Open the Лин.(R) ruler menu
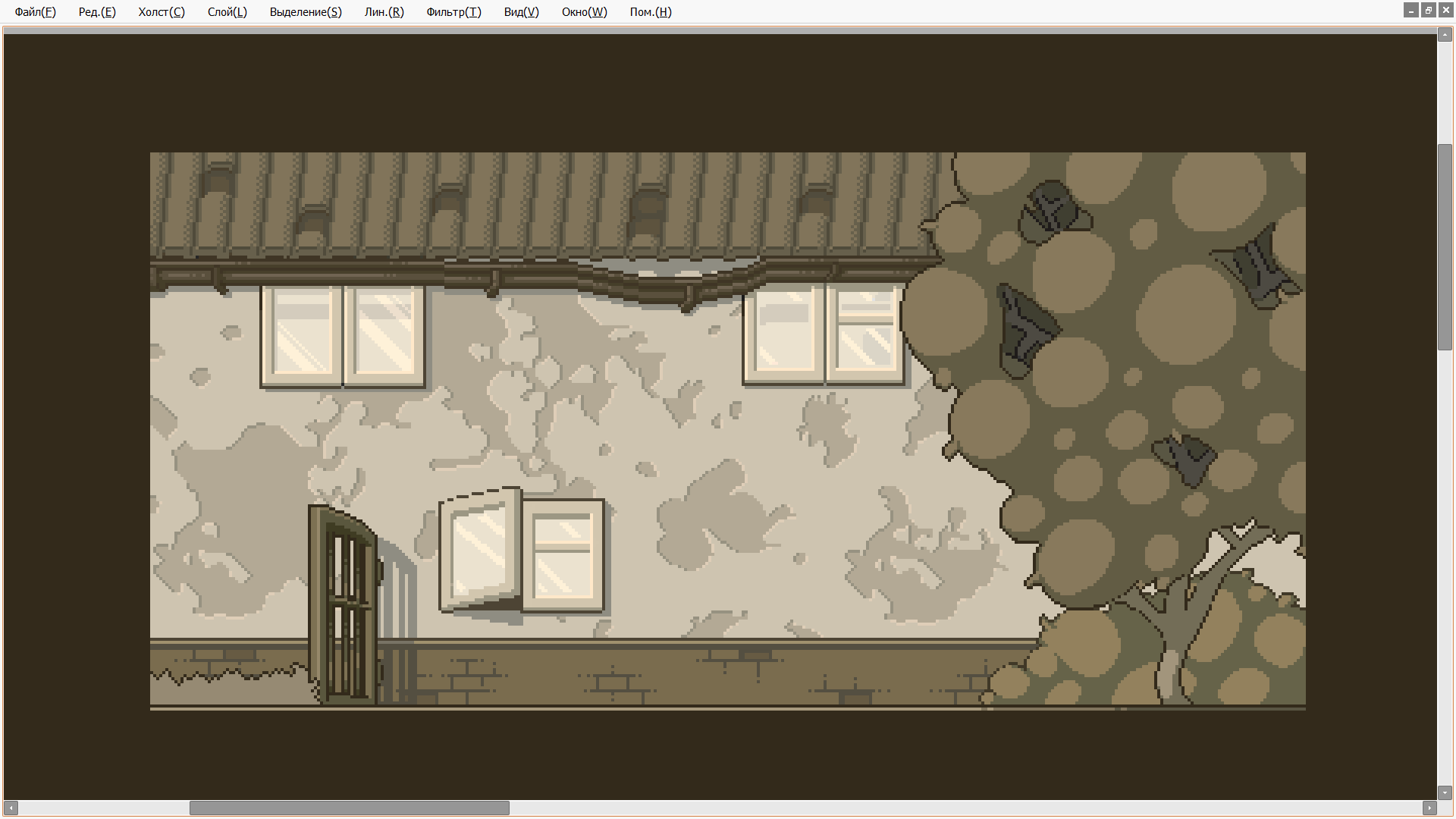 [384, 12]
